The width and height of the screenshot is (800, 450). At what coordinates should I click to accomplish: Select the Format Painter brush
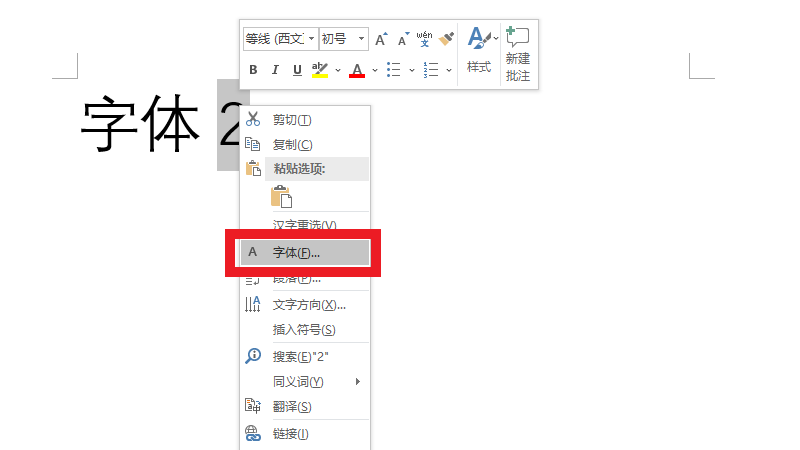446,39
